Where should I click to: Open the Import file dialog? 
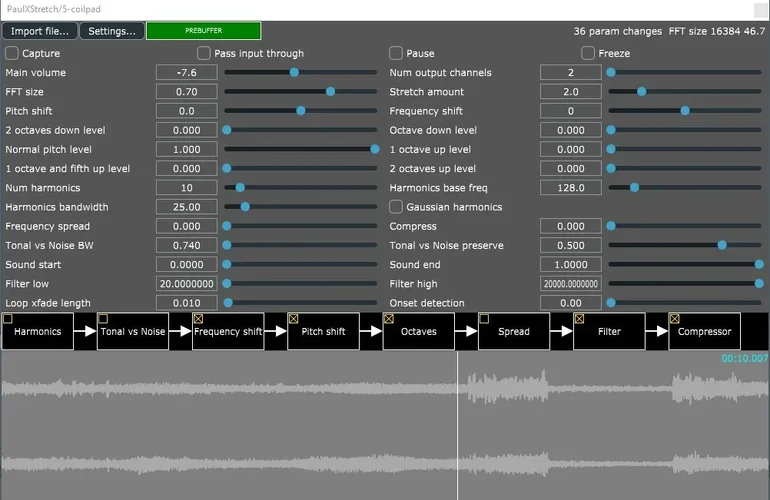tap(40, 31)
